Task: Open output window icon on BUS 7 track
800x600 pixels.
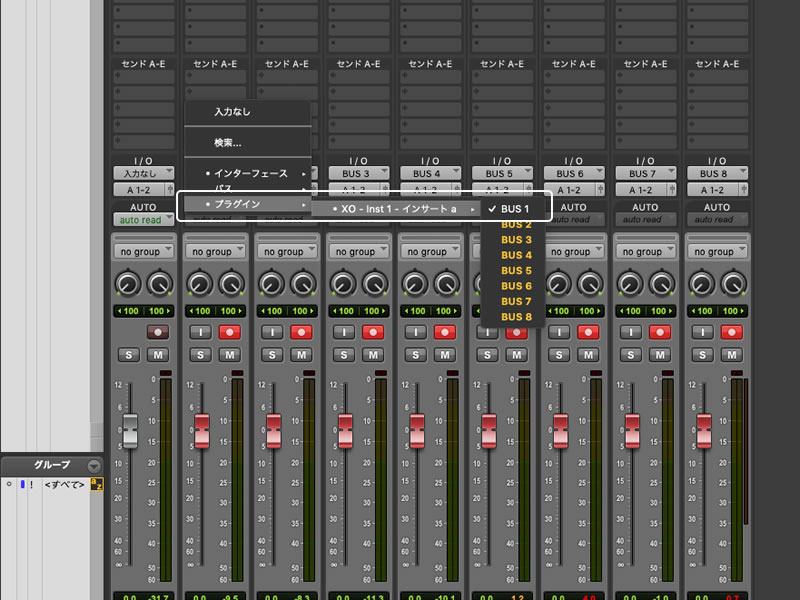Action: [672, 189]
